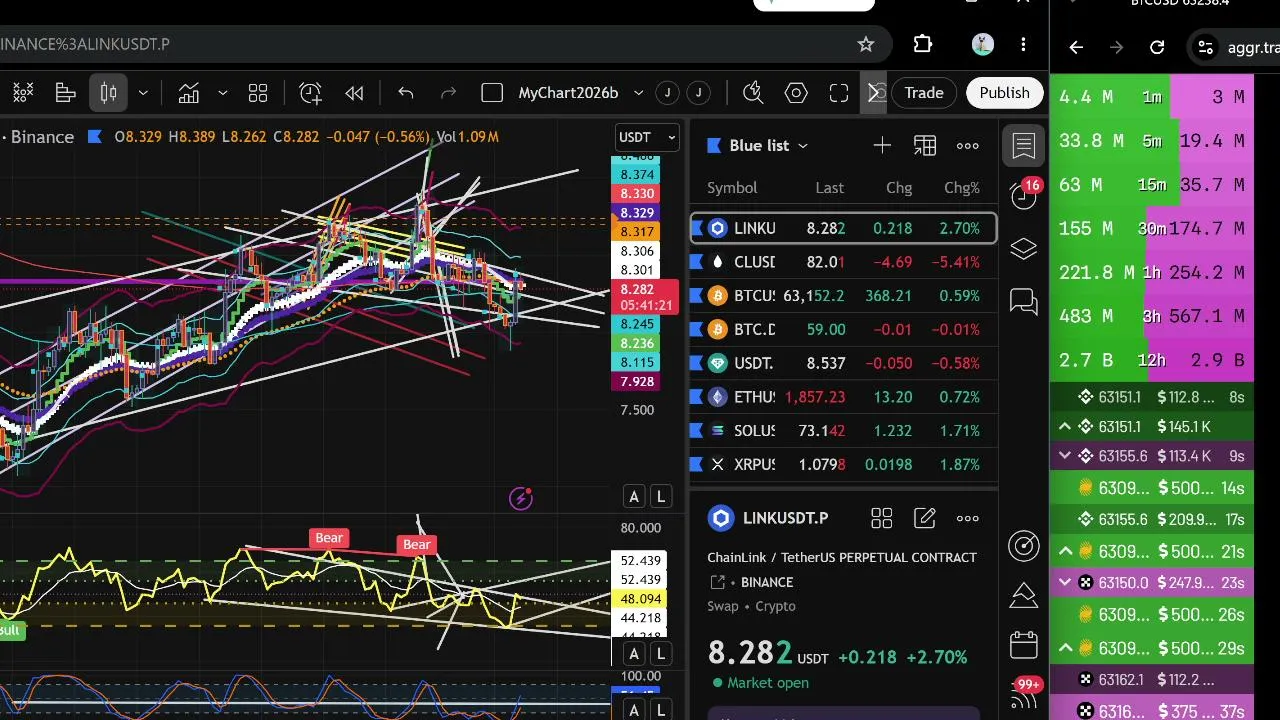
Task: Select the SOLUS row in the watchlist
Action: tap(843, 431)
